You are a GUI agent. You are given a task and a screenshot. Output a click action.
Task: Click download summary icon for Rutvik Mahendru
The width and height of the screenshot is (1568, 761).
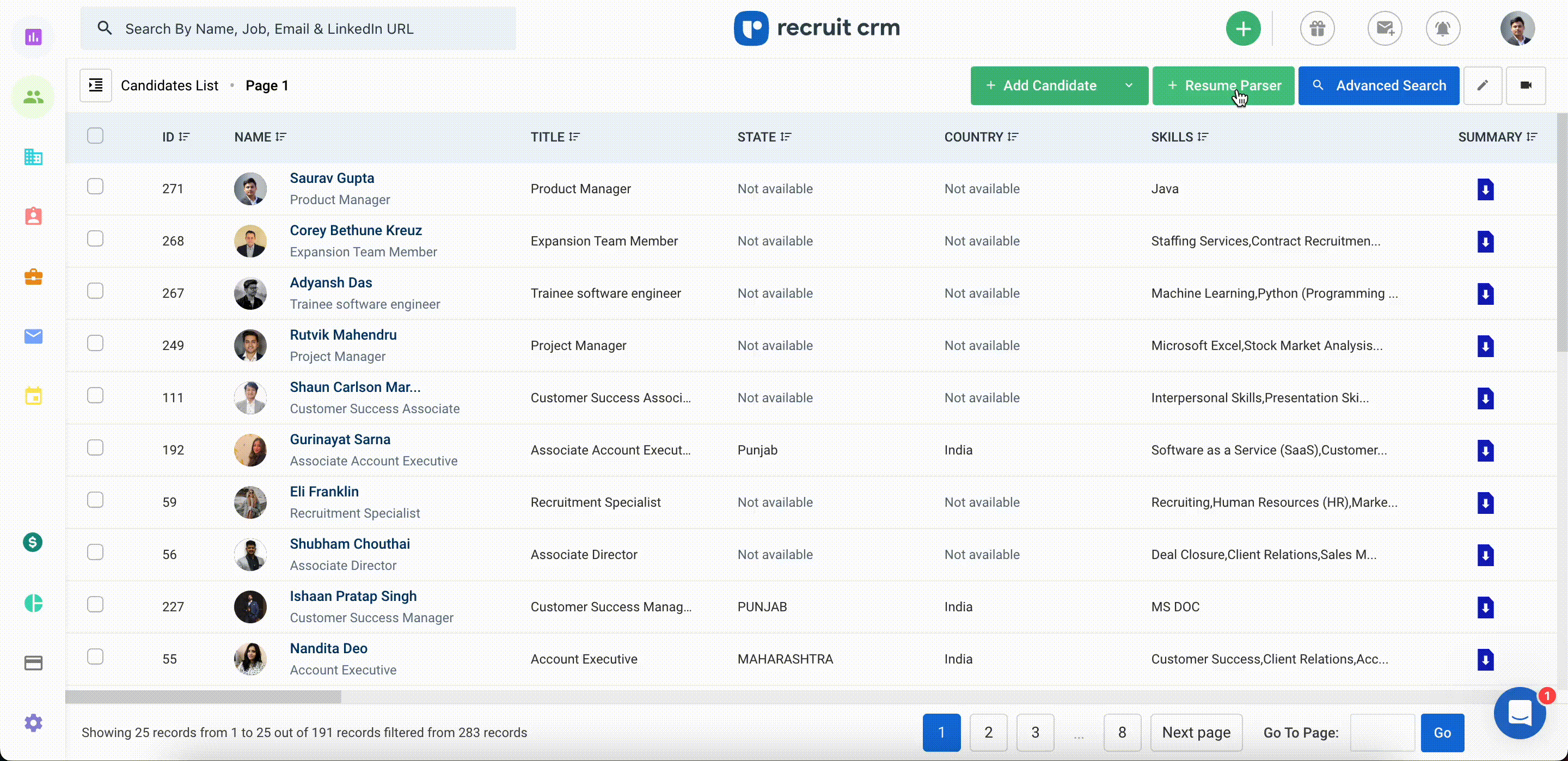pos(1485,345)
